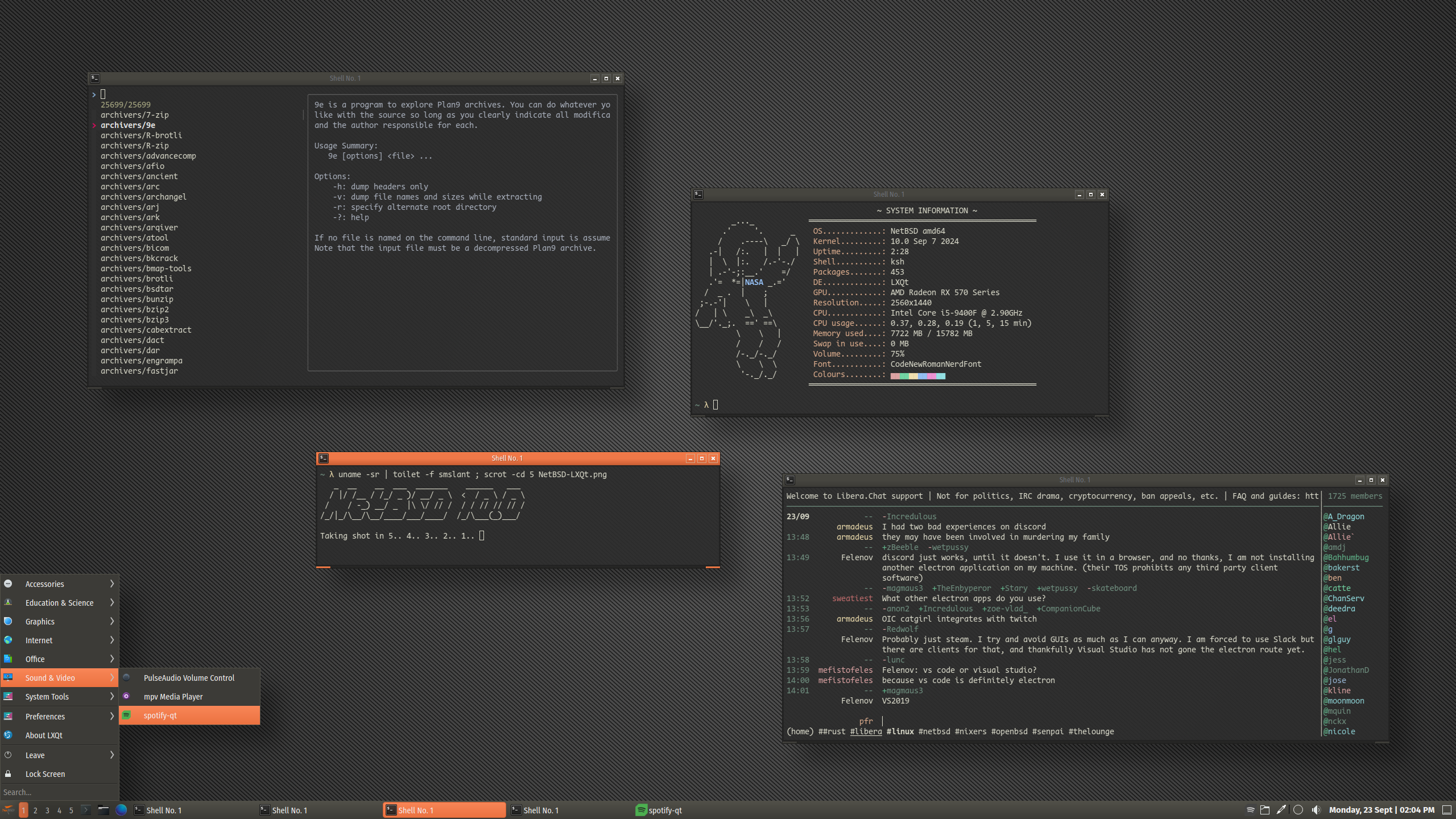The image size is (1456, 819).
Task: Launch the web browser globe icon in the panel
Action: pyautogui.click(x=121, y=810)
